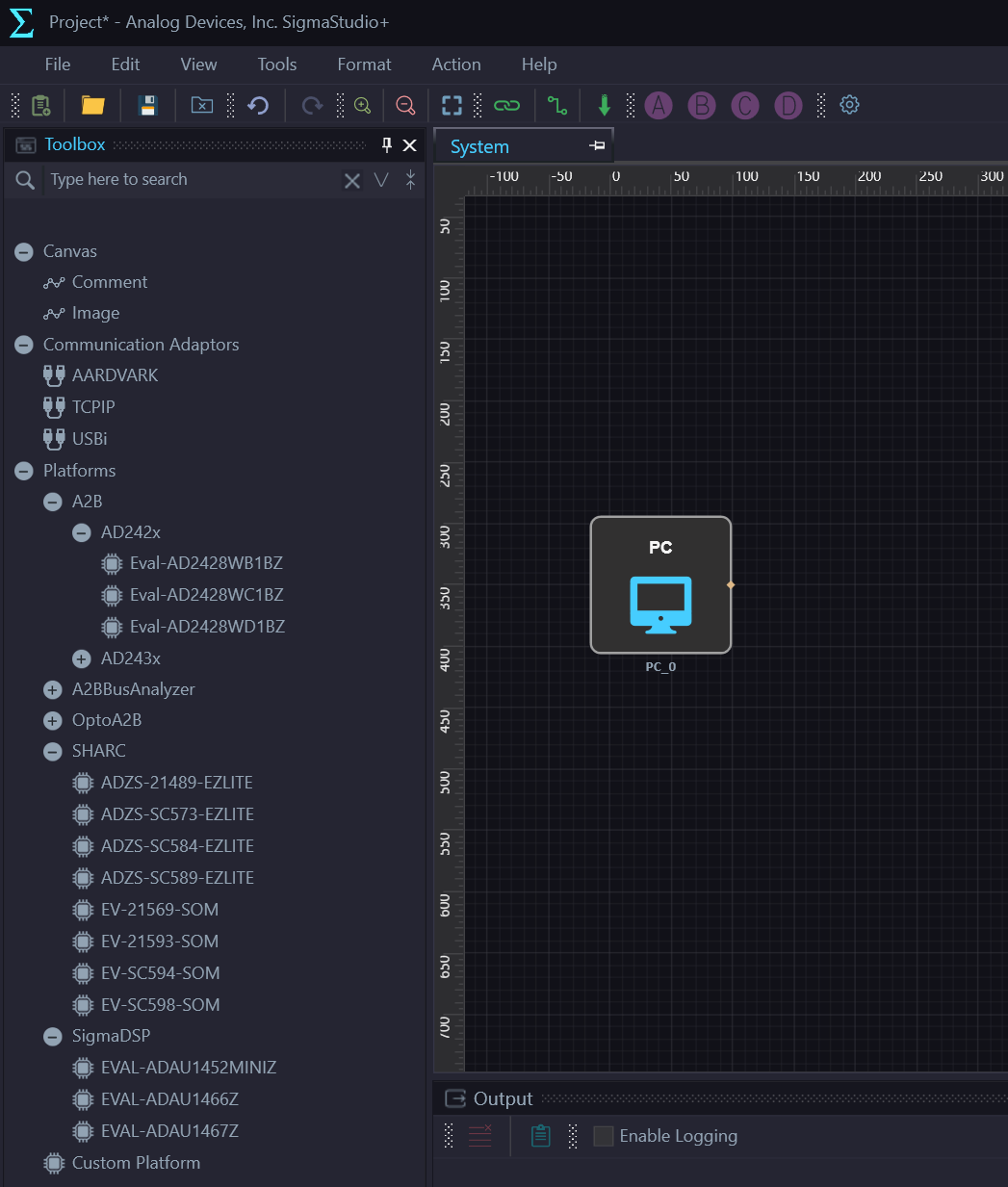Click the green link icon in toolbar

506,105
